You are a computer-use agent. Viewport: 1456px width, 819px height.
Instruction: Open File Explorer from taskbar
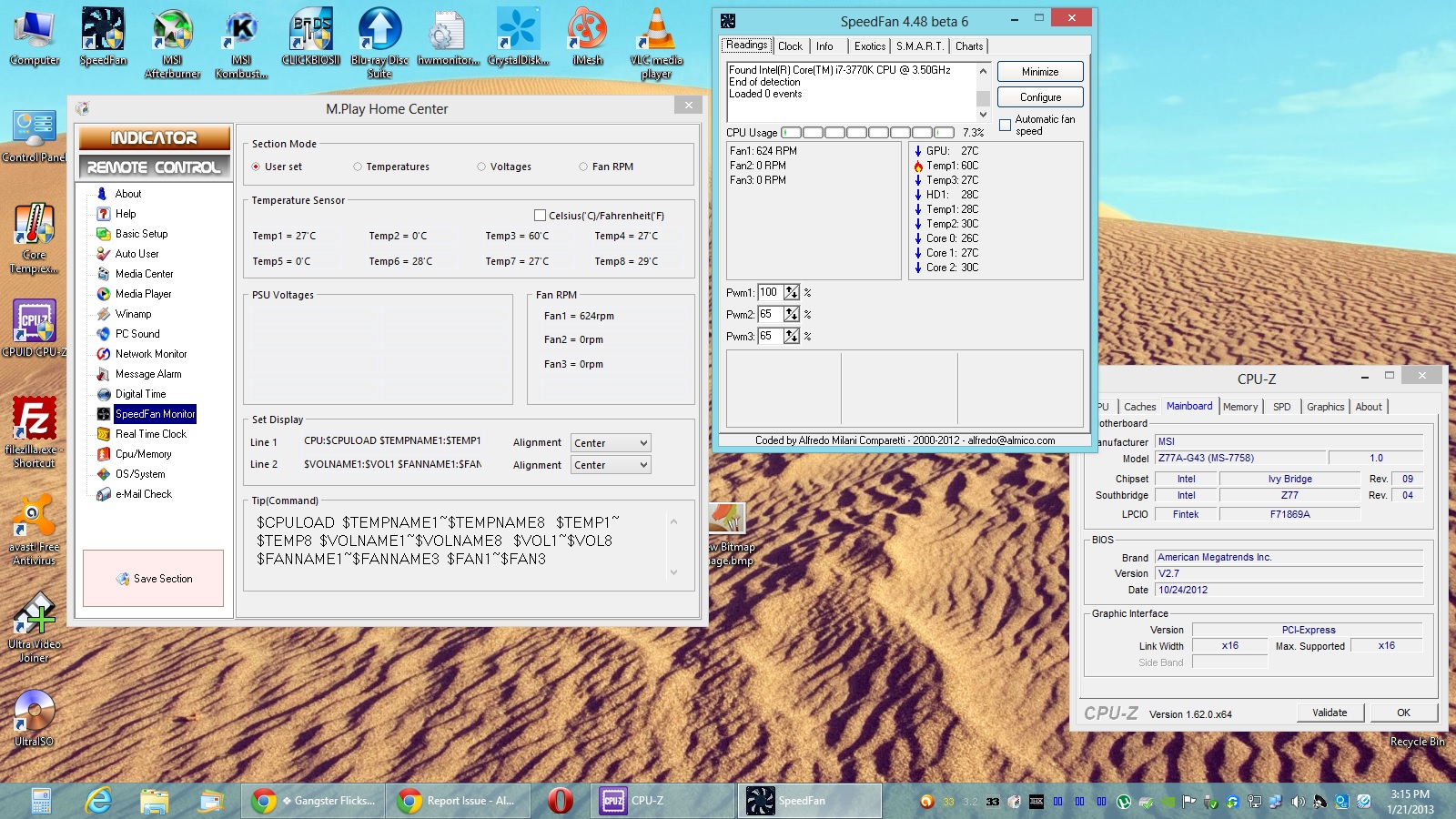[155, 801]
